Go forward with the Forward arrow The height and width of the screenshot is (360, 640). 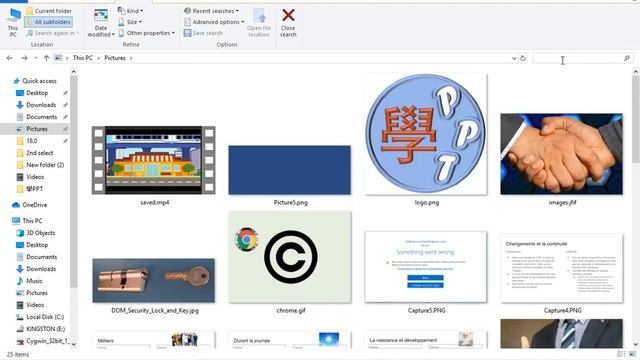pyautogui.click(x=24, y=58)
